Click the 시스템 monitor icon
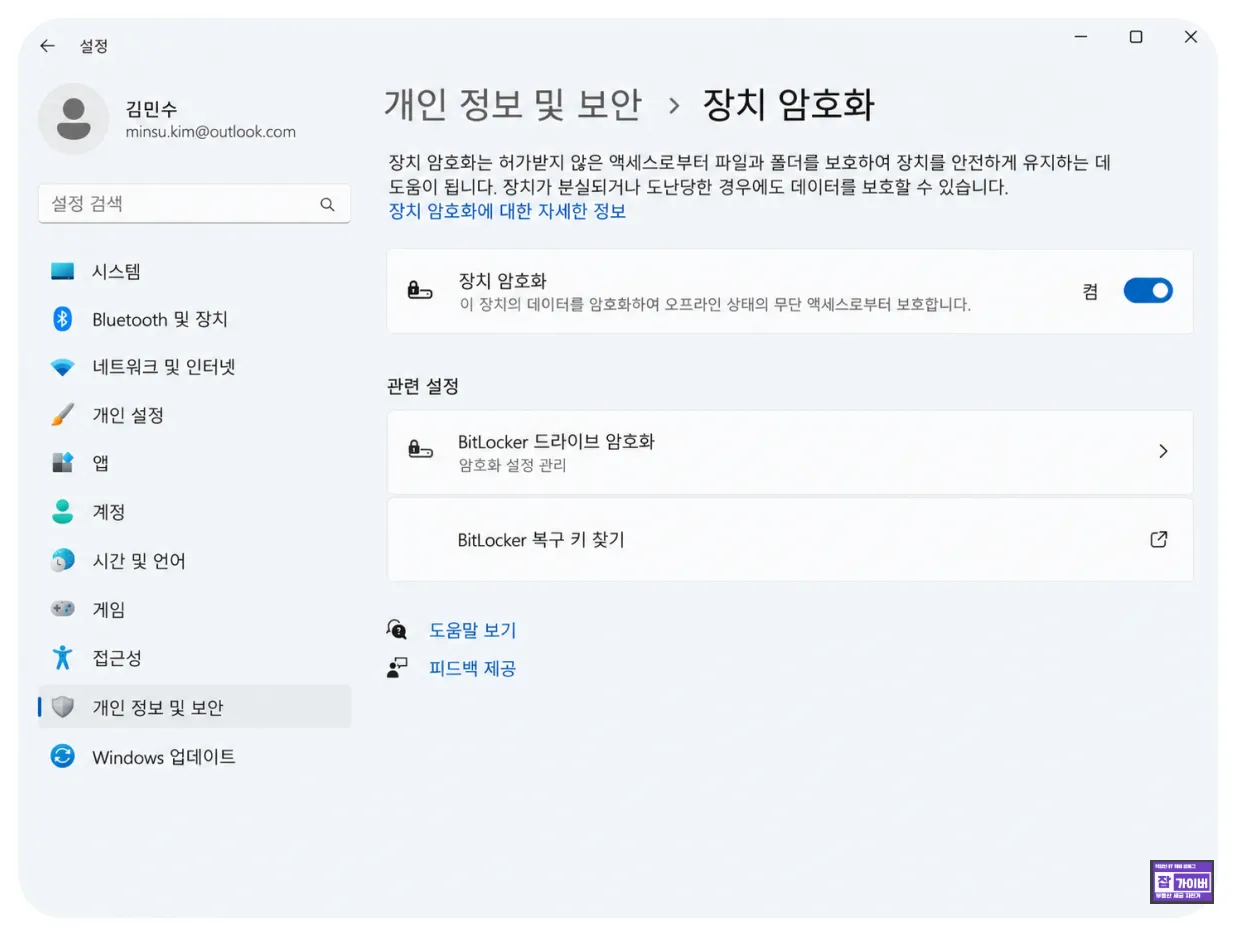Screen dimensions: 1236x936 pyautogui.click(x=62, y=271)
